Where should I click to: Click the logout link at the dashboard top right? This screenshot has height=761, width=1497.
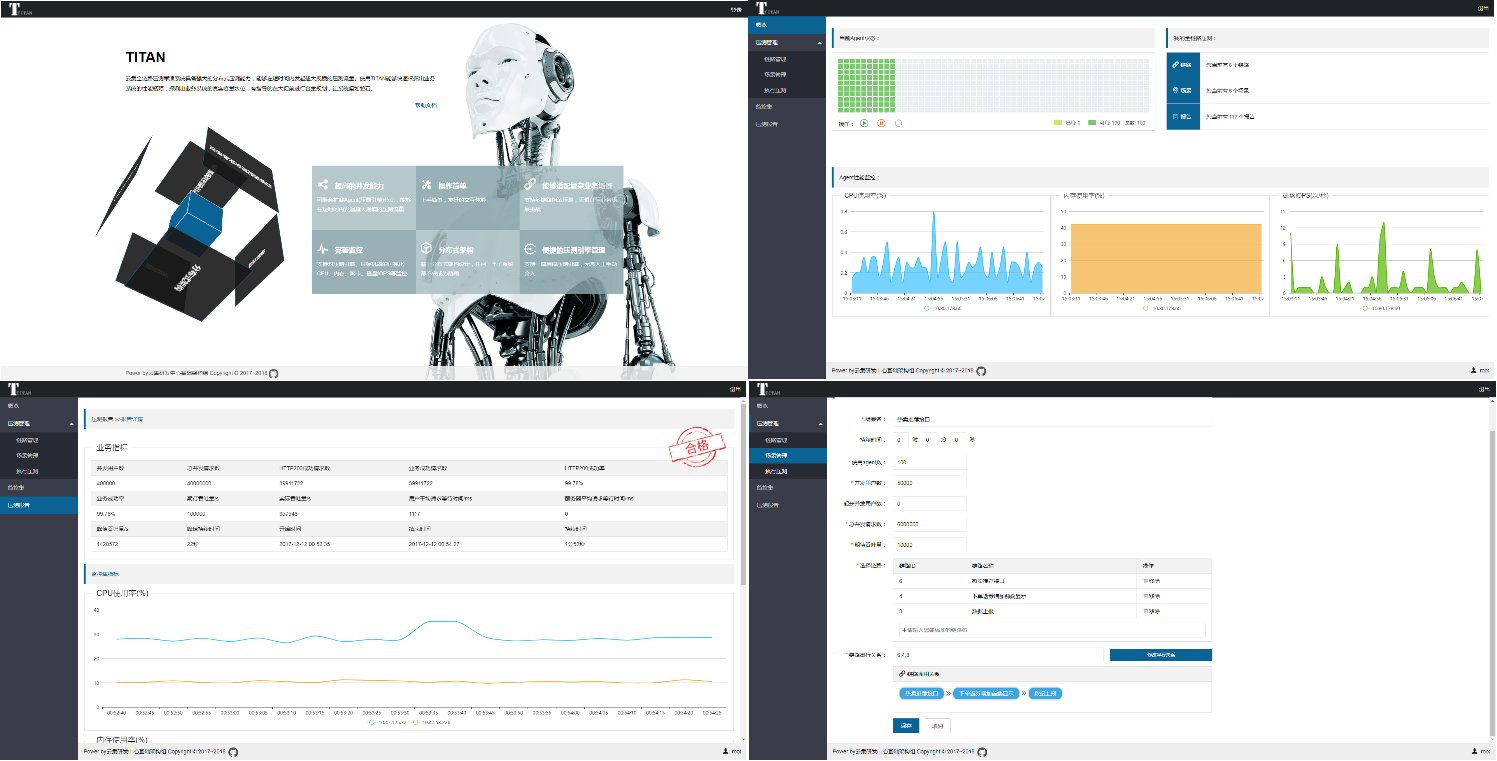click(x=1484, y=9)
